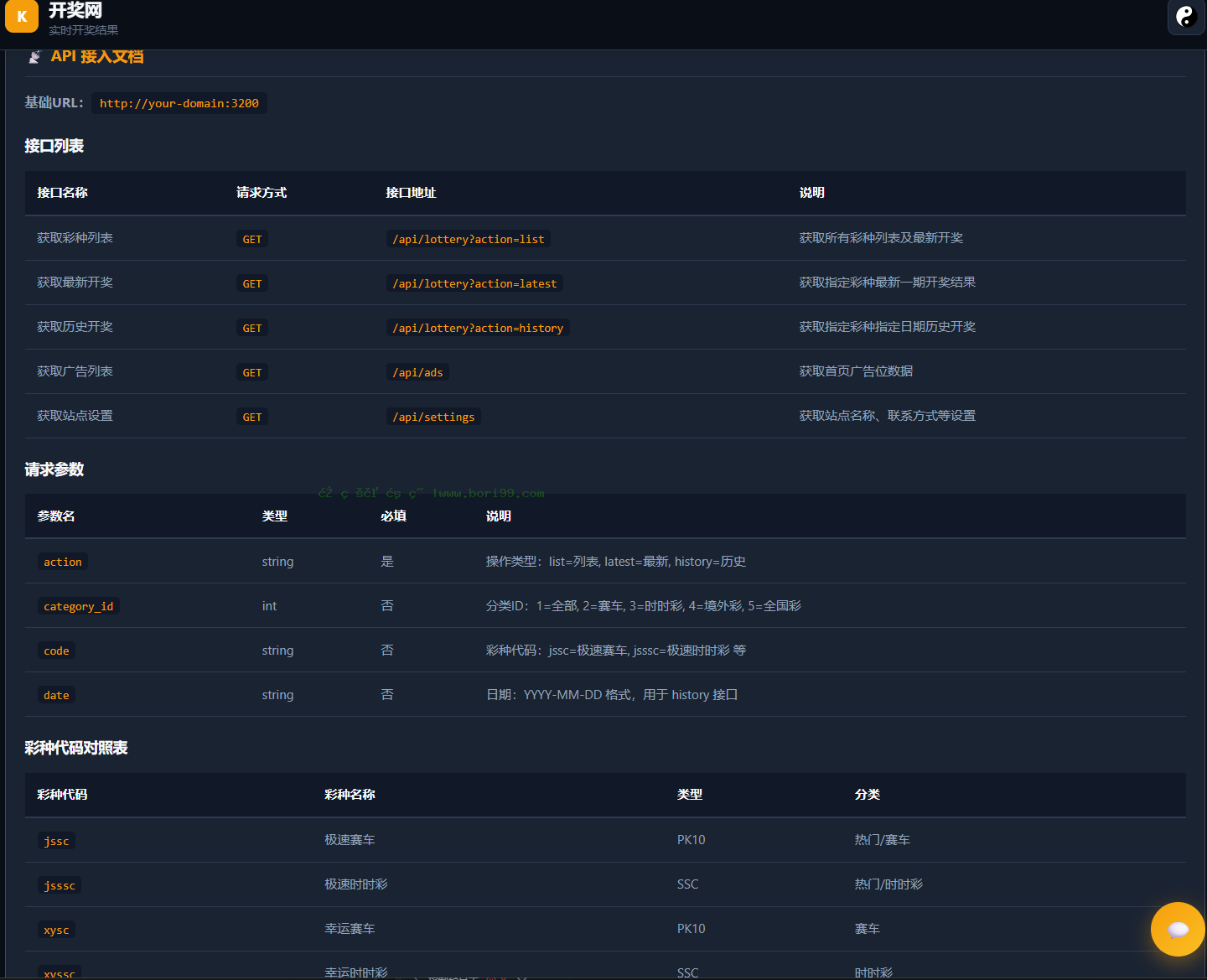Viewport: 1207px width, 980px height.
Task: Click the 获取最新开奖 interface name
Action: click(75, 283)
